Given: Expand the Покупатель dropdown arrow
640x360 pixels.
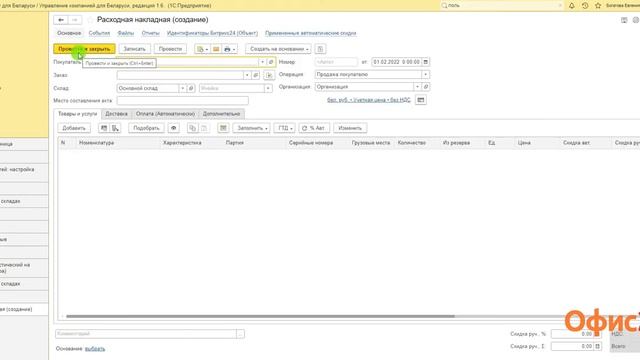Looking at the screenshot, I should pos(262,62).
